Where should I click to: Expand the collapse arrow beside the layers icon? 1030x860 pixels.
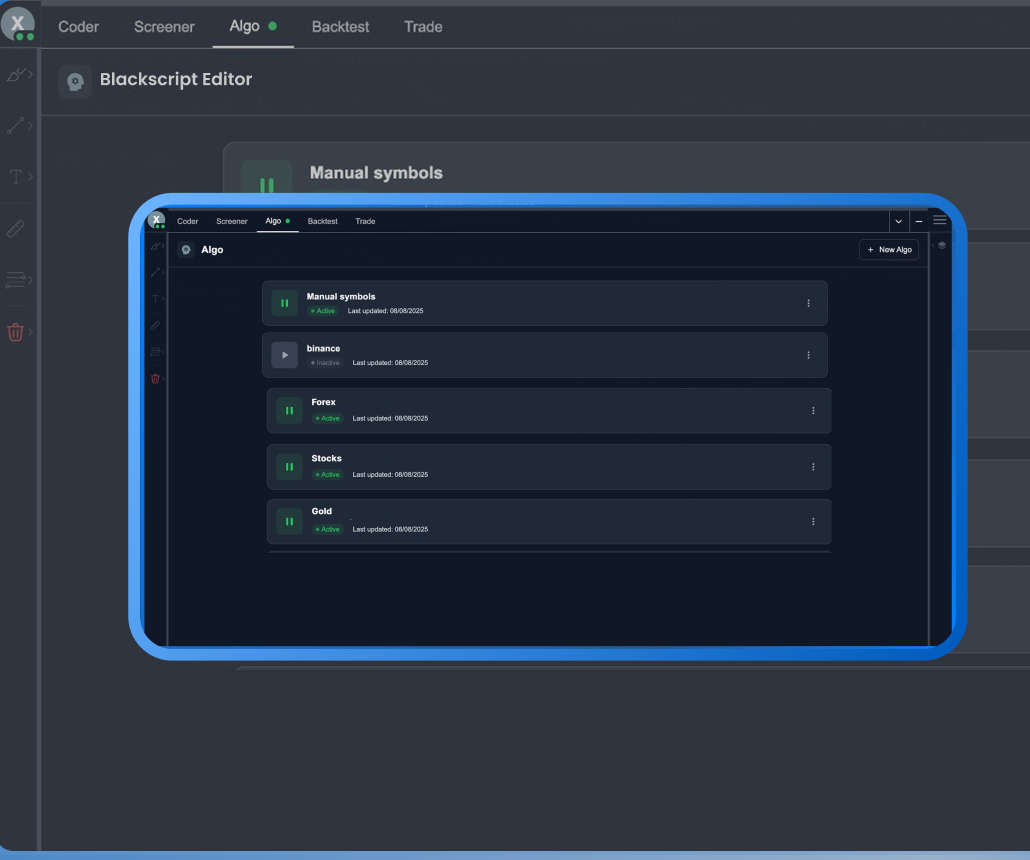[x=933, y=246]
